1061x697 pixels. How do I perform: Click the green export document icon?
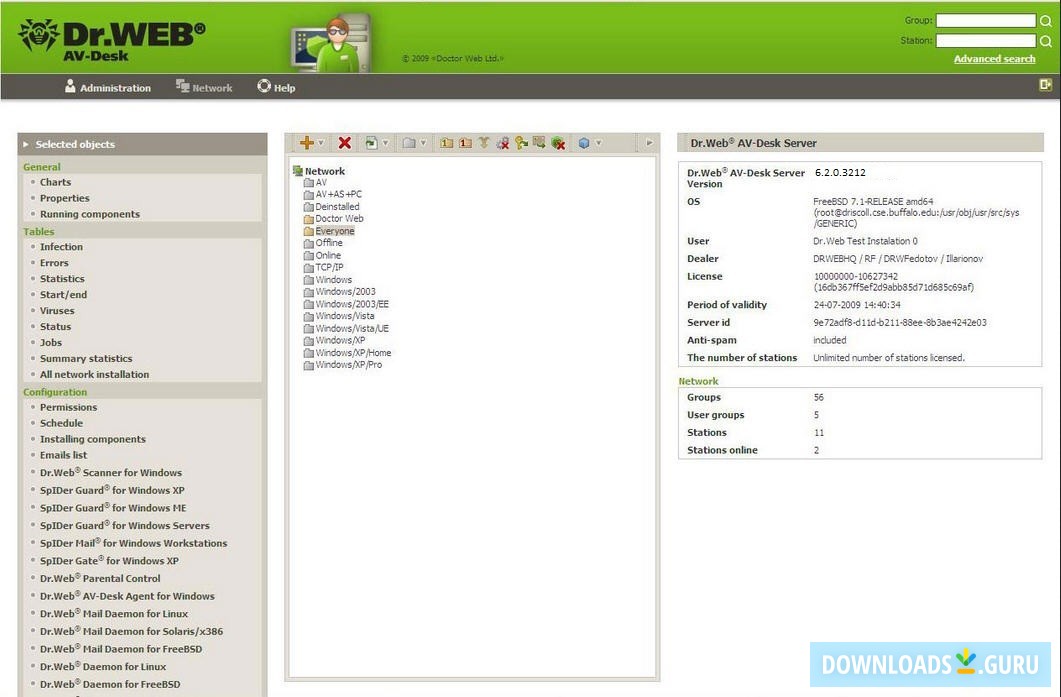[x=371, y=143]
